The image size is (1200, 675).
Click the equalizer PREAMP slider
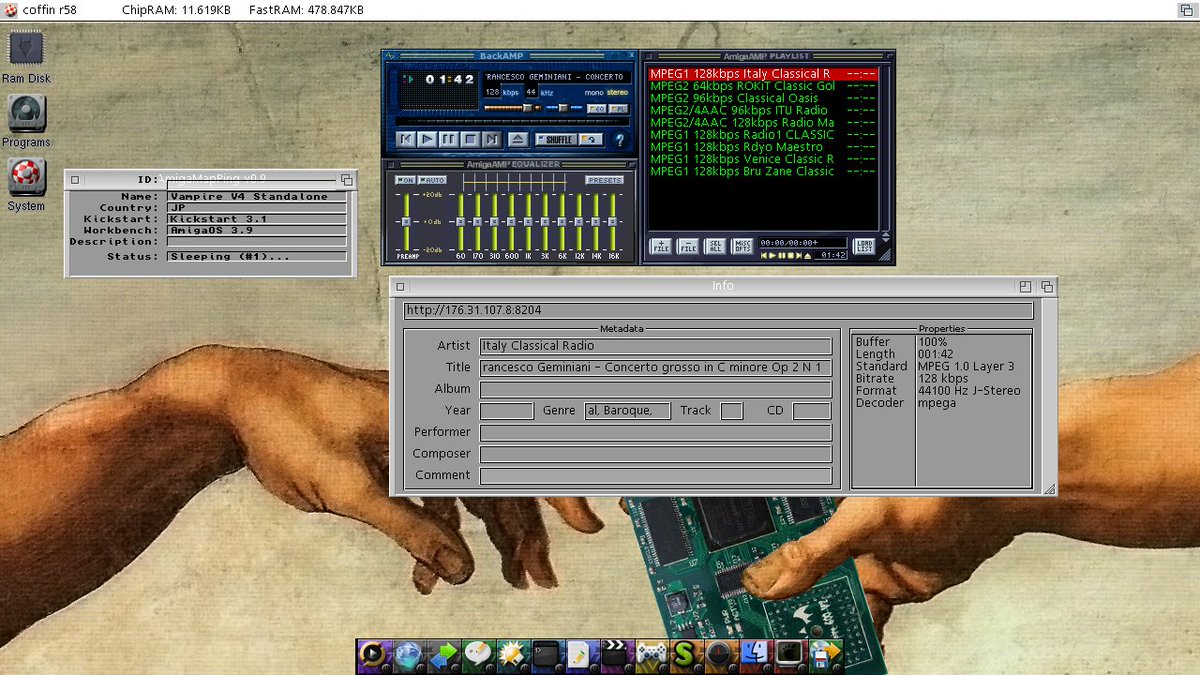406,221
